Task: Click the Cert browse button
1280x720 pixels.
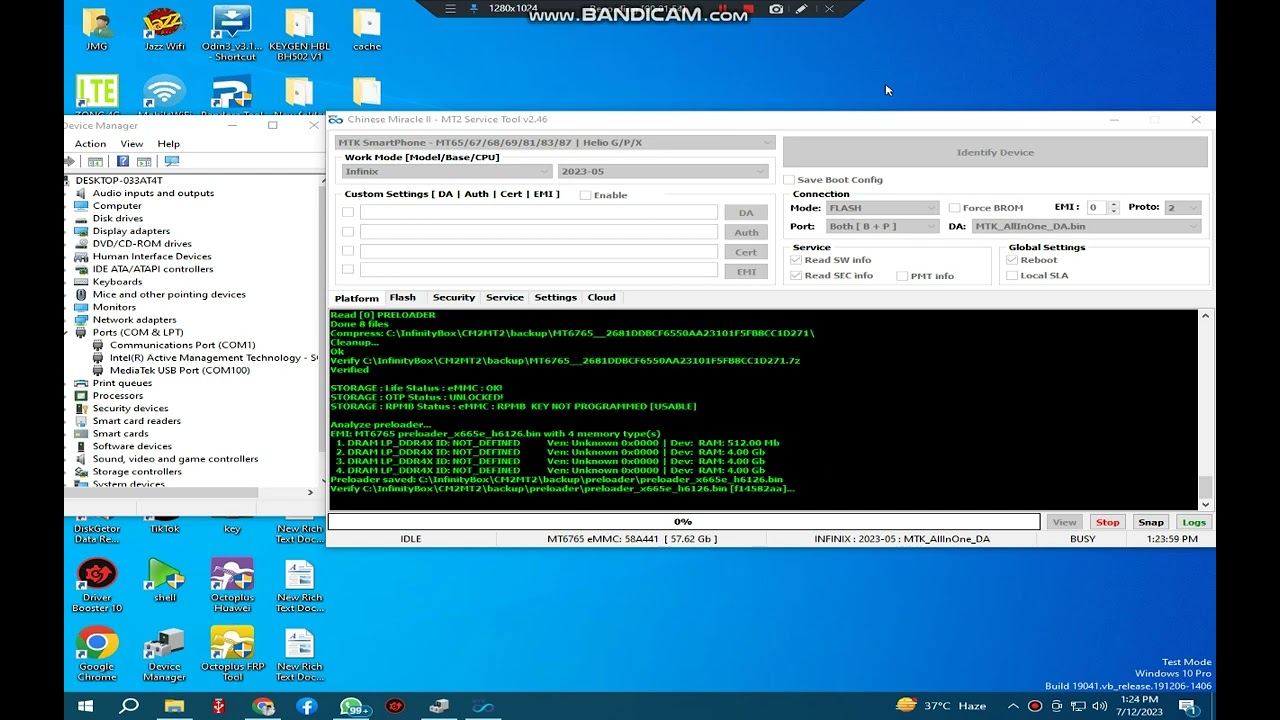Action: click(746, 252)
